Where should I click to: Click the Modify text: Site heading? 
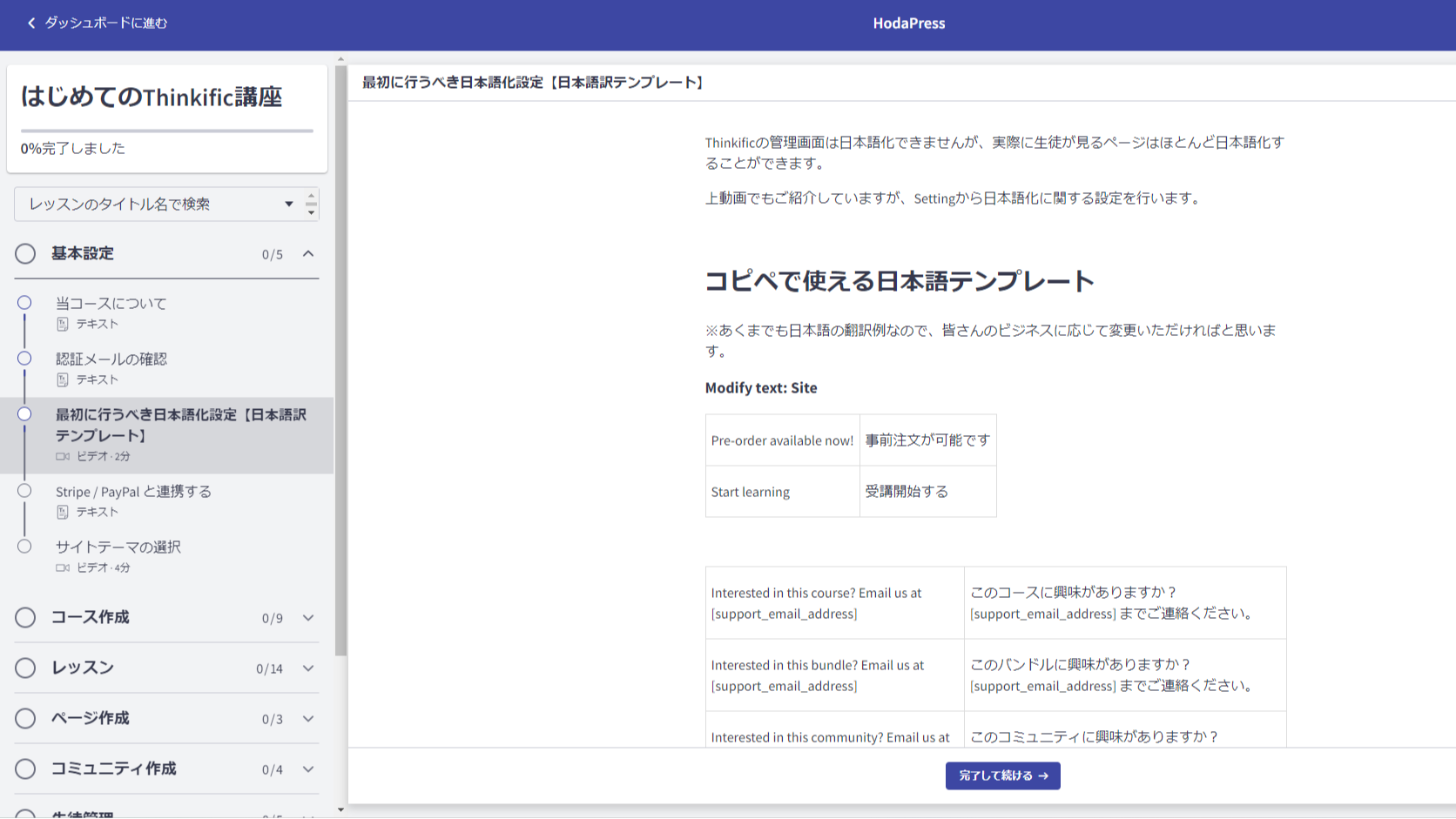click(761, 388)
